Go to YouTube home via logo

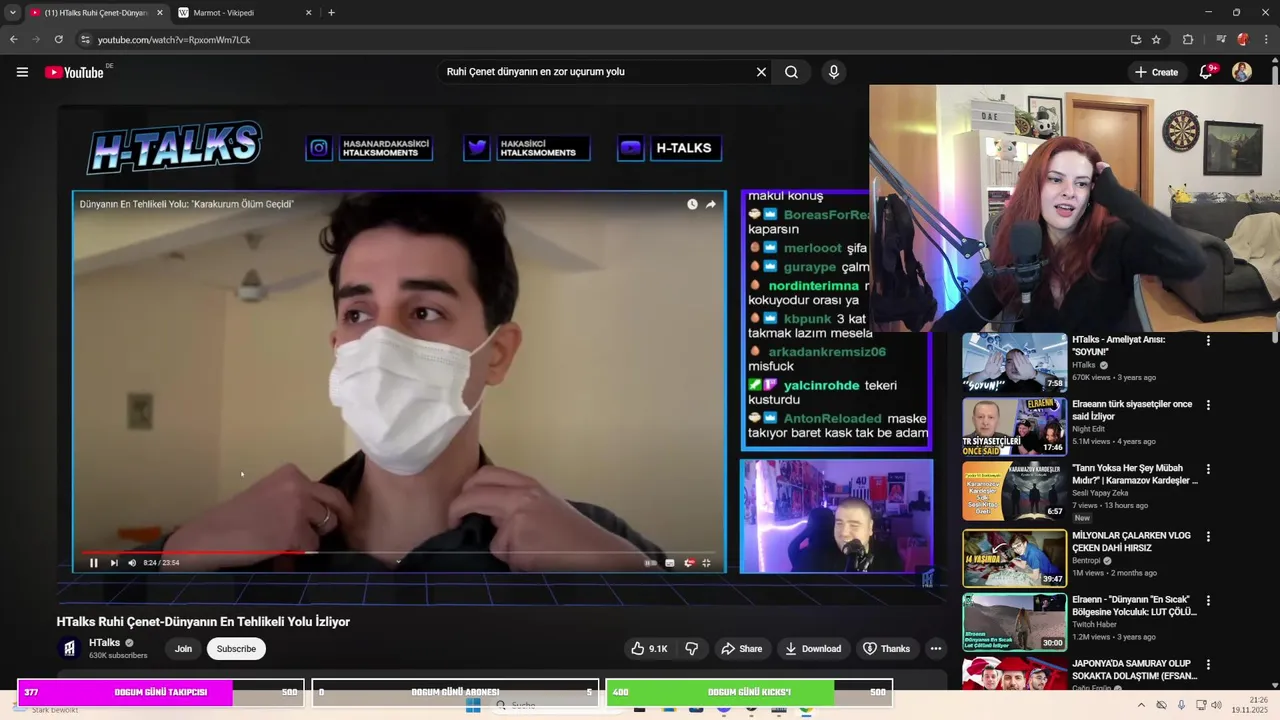(x=74, y=72)
